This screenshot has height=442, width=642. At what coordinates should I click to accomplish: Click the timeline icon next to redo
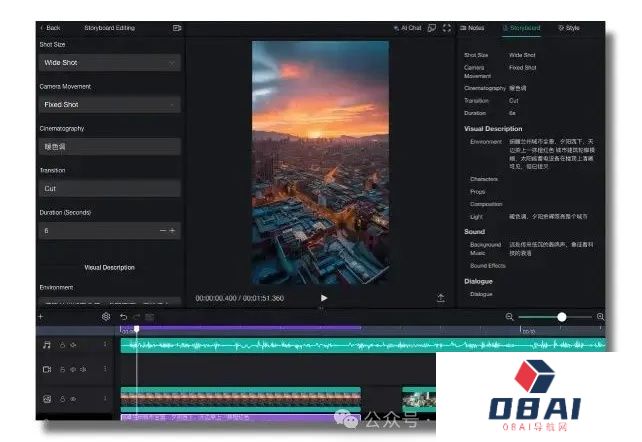pyautogui.click(x=149, y=317)
